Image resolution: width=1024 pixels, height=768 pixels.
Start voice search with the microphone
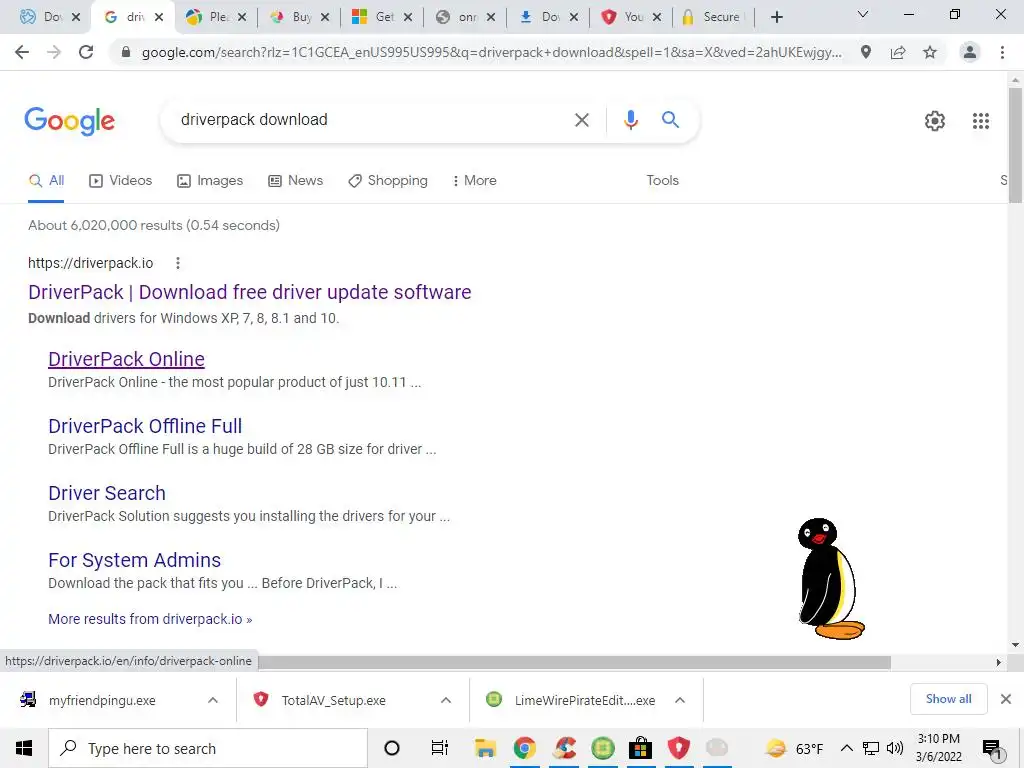click(630, 120)
